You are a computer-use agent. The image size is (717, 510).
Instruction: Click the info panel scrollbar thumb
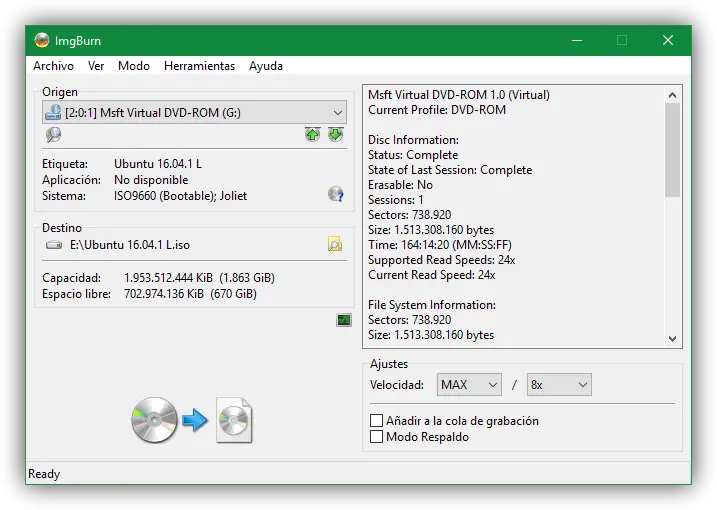672,150
